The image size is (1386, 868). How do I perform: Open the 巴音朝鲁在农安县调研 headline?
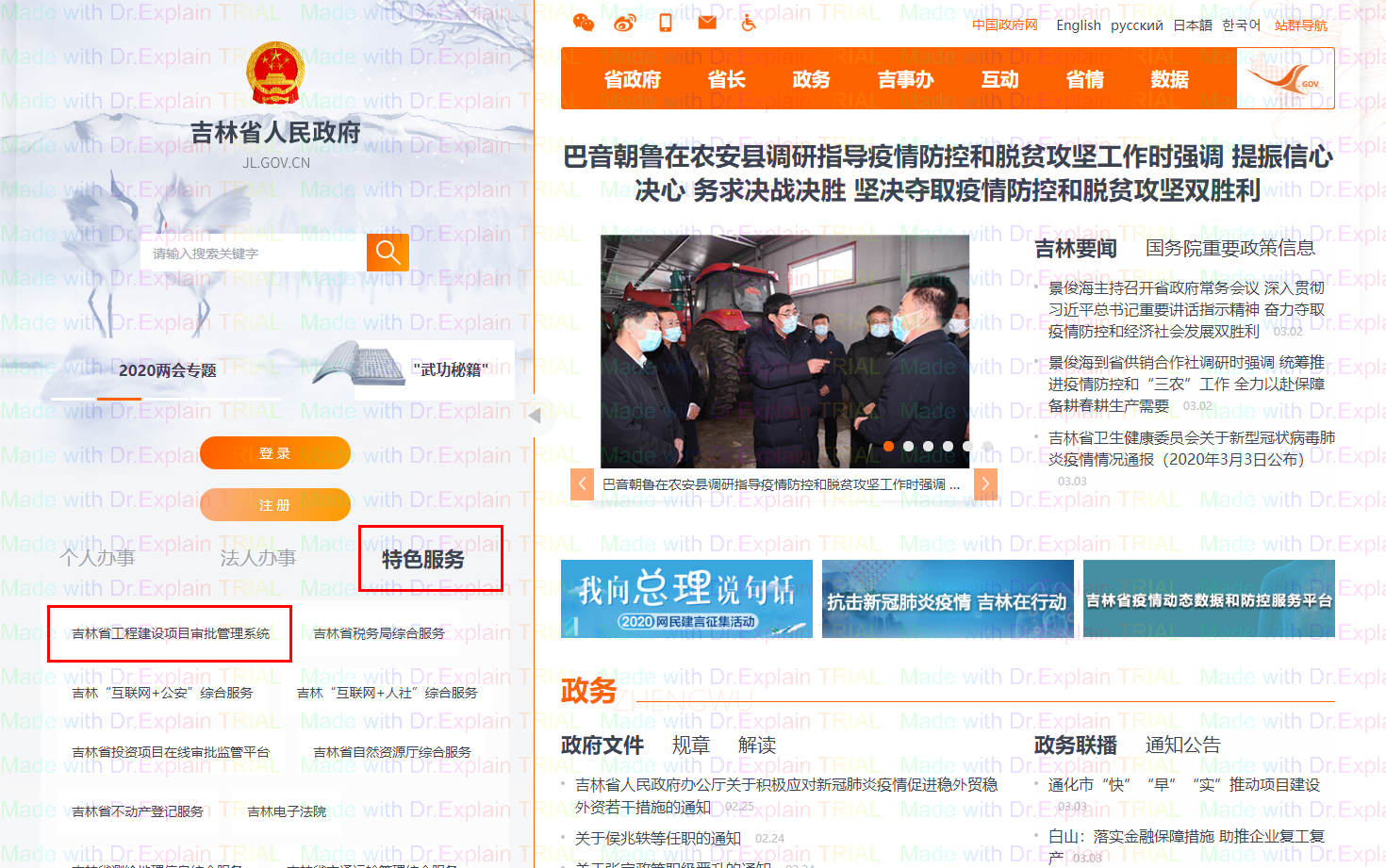coord(948,173)
